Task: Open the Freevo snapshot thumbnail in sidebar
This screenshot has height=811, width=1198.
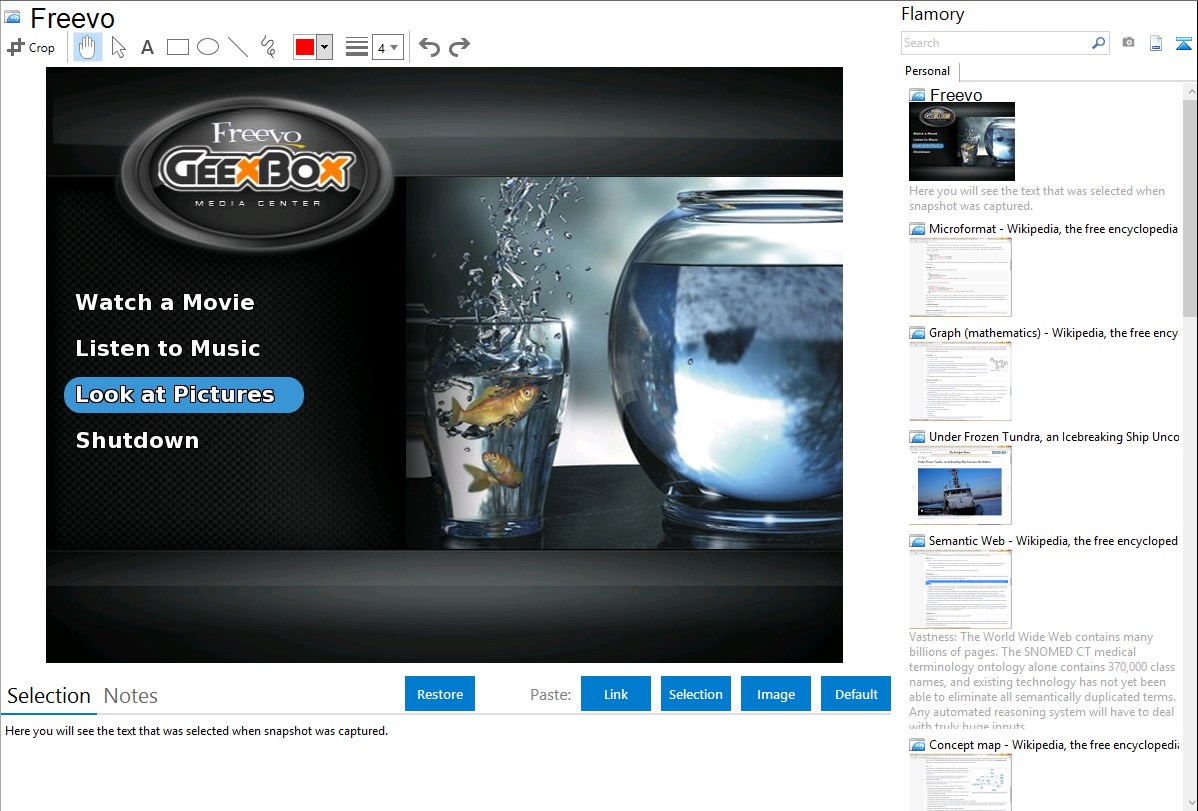Action: tap(962, 142)
